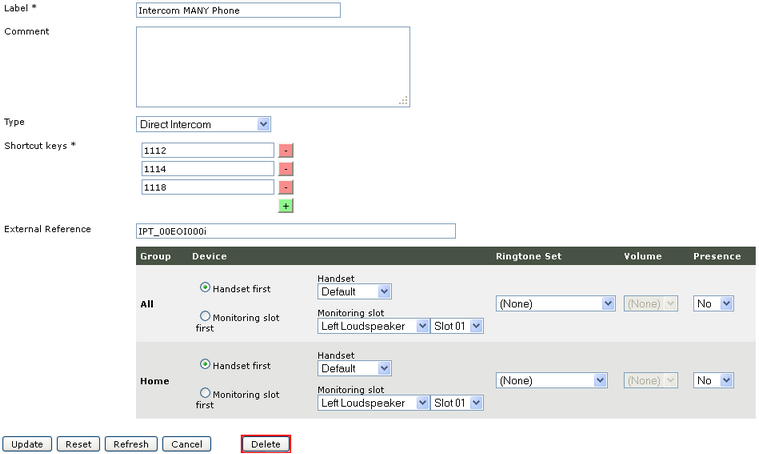Click the Refresh button
This screenshot has height=454, width=759.
(x=131, y=444)
